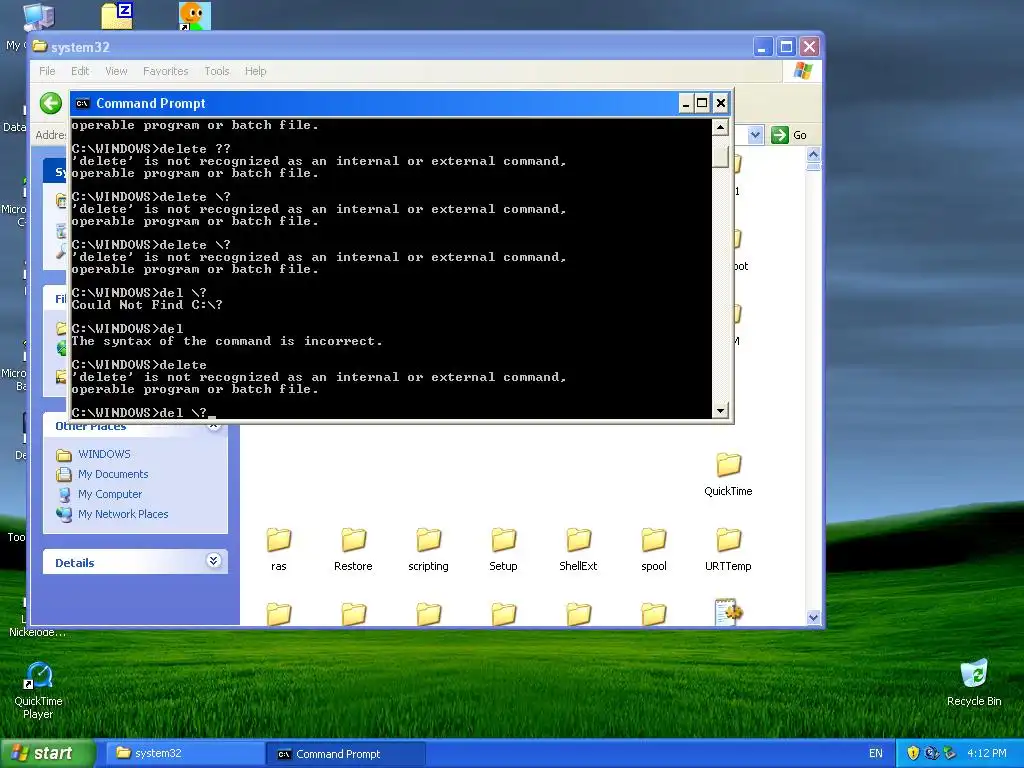Viewport: 1024px width, 768px height.
Task: Select the QuickTime folder in system32
Action: coord(728,475)
